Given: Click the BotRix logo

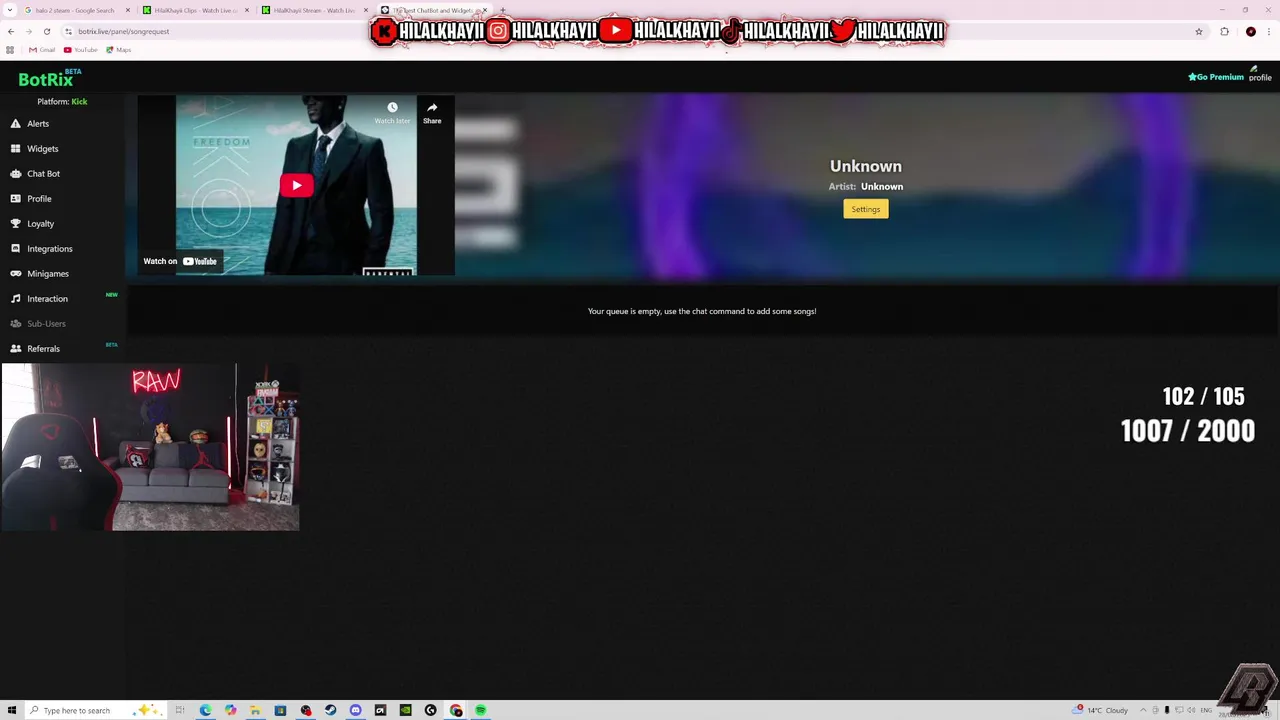Looking at the screenshot, I should tap(46, 79).
